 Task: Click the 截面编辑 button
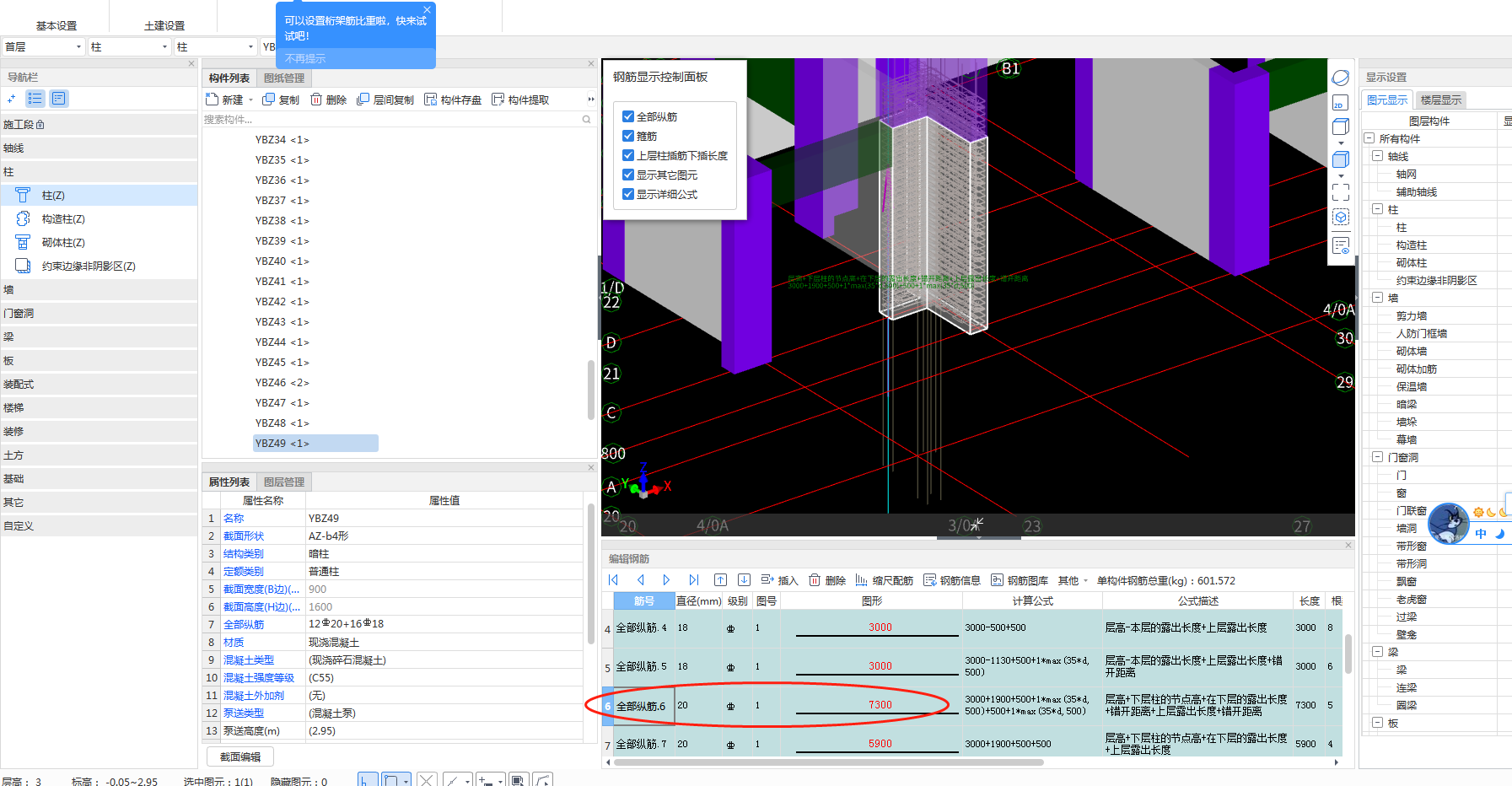coord(240,756)
